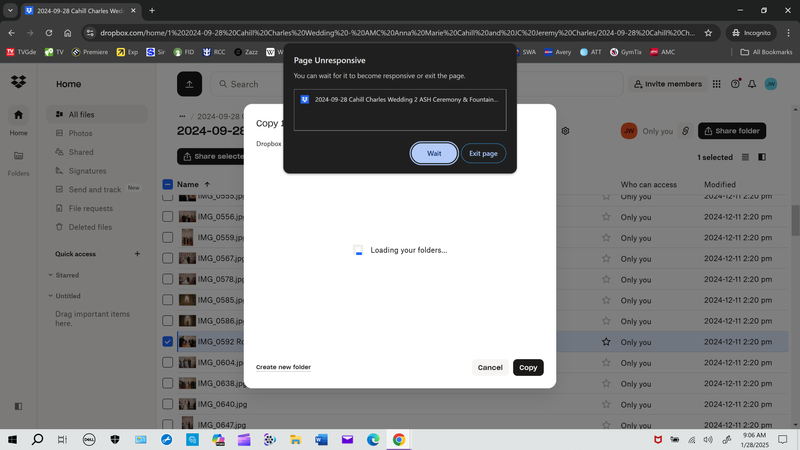Click the Copy button
The height and width of the screenshot is (450, 800).
tap(528, 367)
